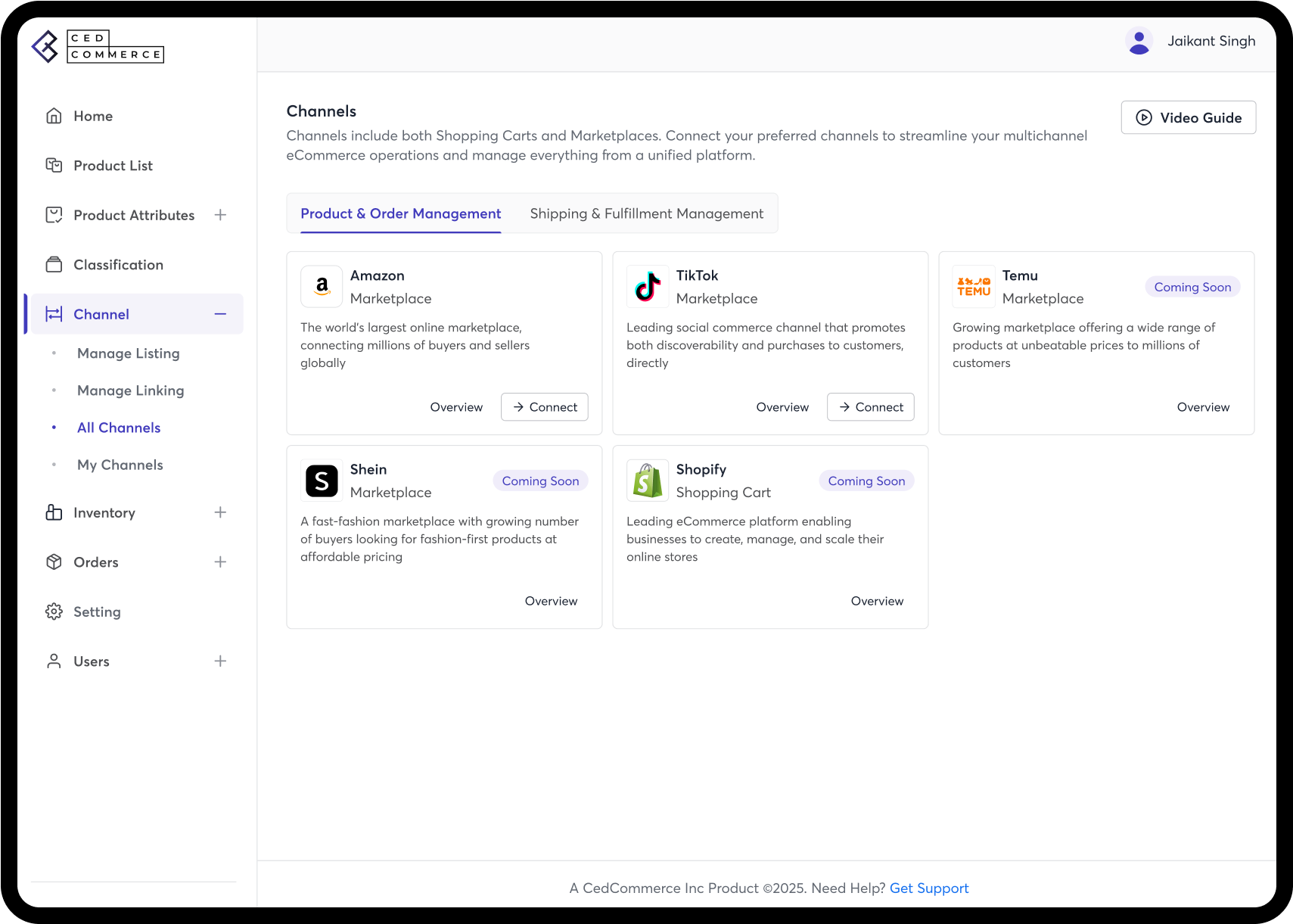This screenshot has width=1293, height=924.
Task: Click the Home house icon
Action: tap(54, 116)
